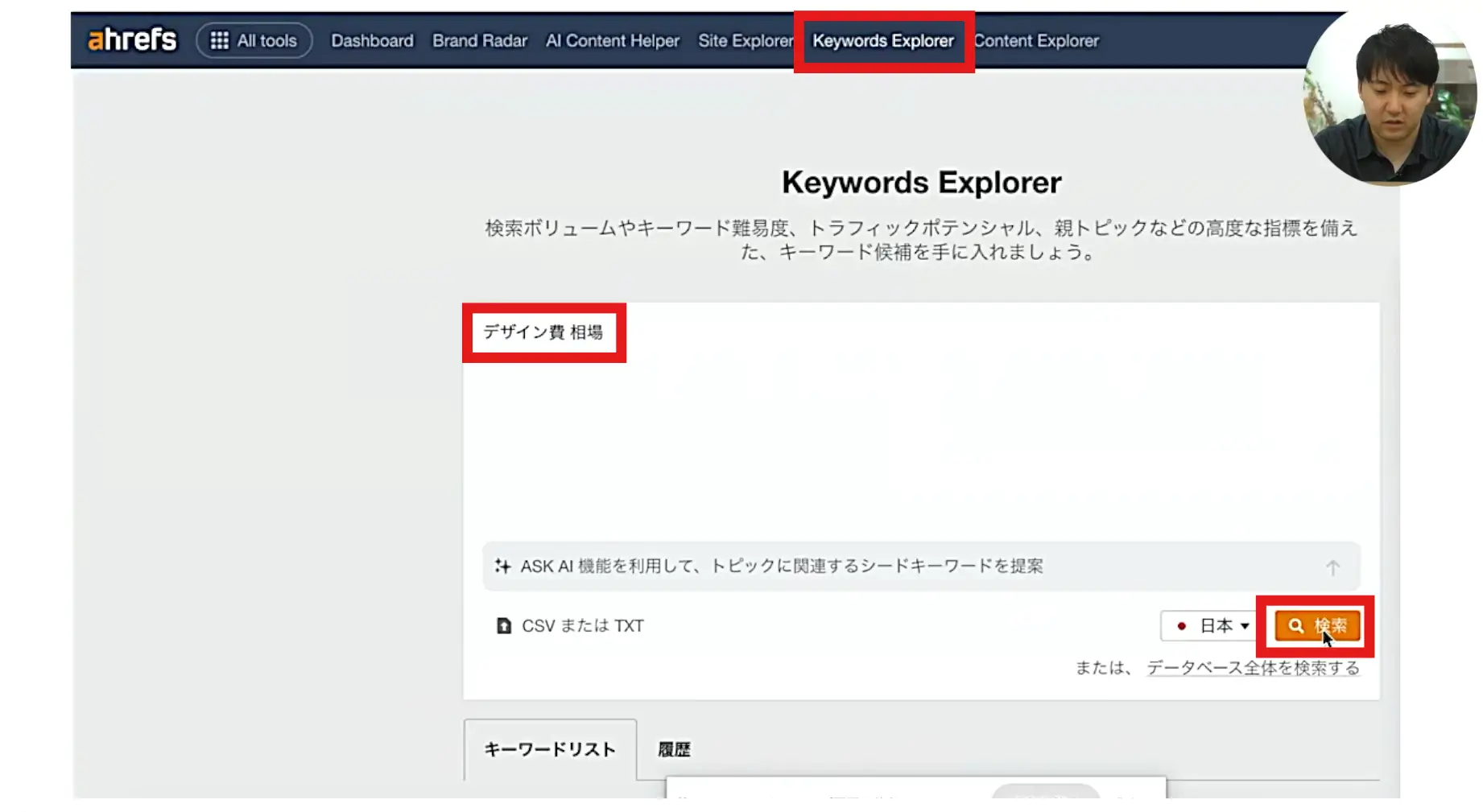Navigate to Content Explorer
The height and width of the screenshot is (812, 1483).
tap(1036, 40)
